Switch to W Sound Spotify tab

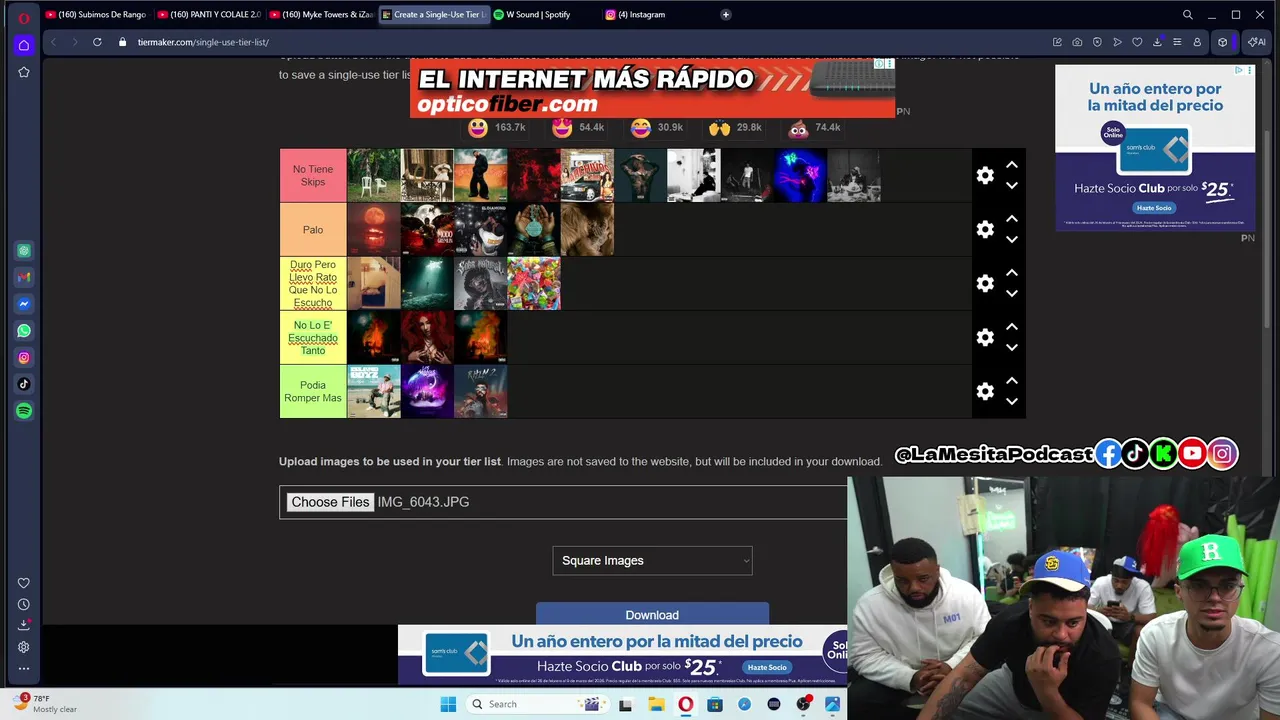tap(545, 15)
